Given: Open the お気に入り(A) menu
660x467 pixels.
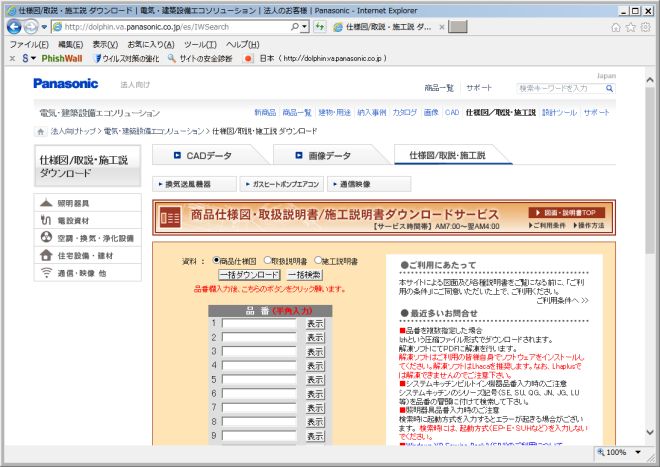Looking at the screenshot, I should pos(151,45).
